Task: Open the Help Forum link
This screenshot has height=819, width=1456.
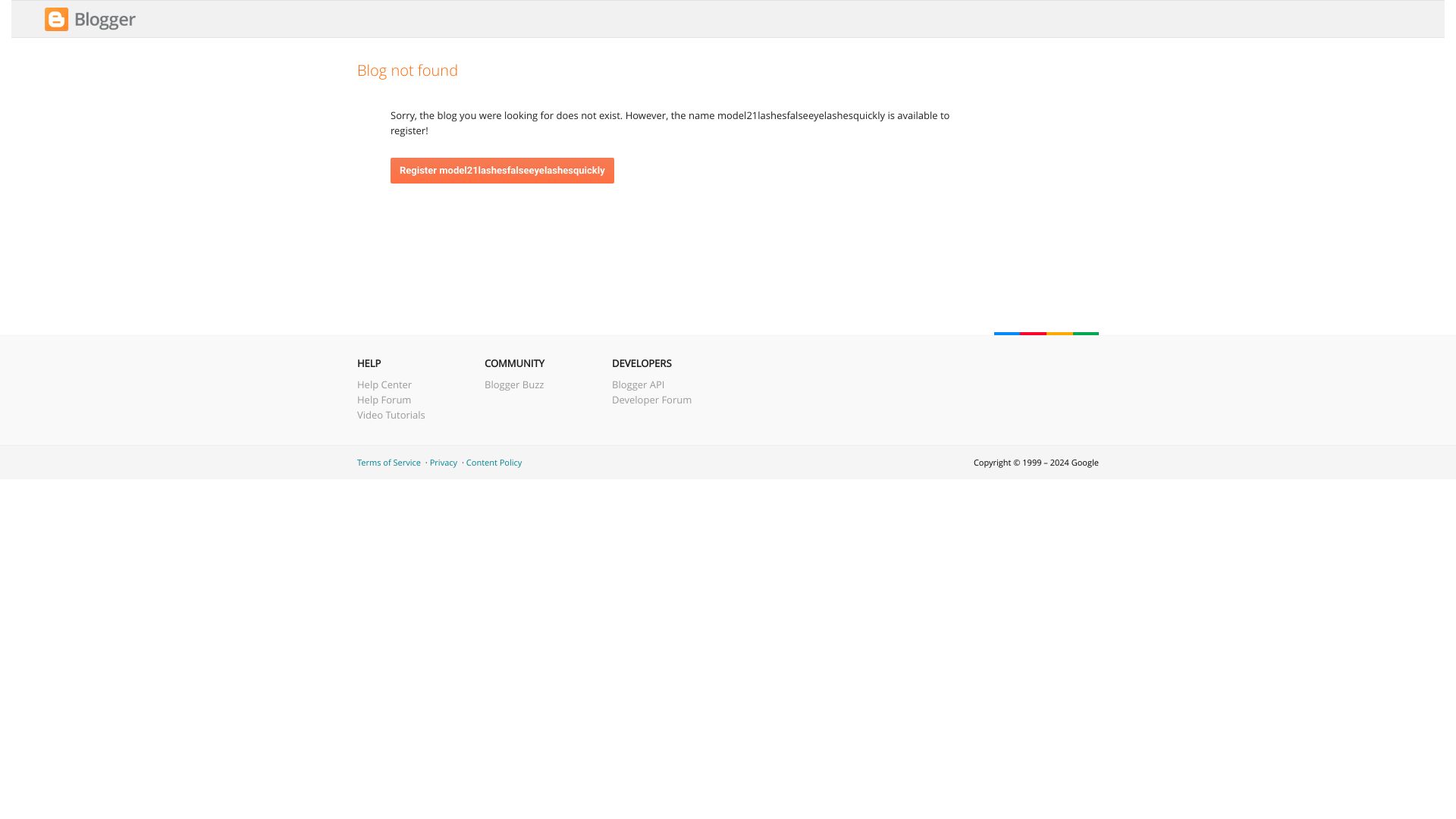Action: tap(384, 400)
